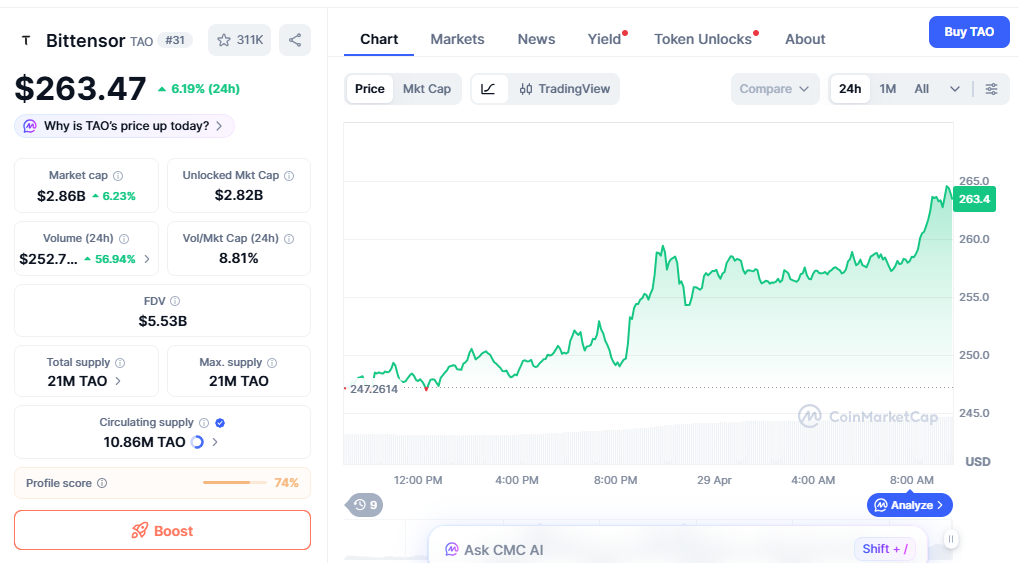Expand Total supply details arrow
This screenshot has width=1019, height=563.
pyautogui.click(x=118, y=381)
